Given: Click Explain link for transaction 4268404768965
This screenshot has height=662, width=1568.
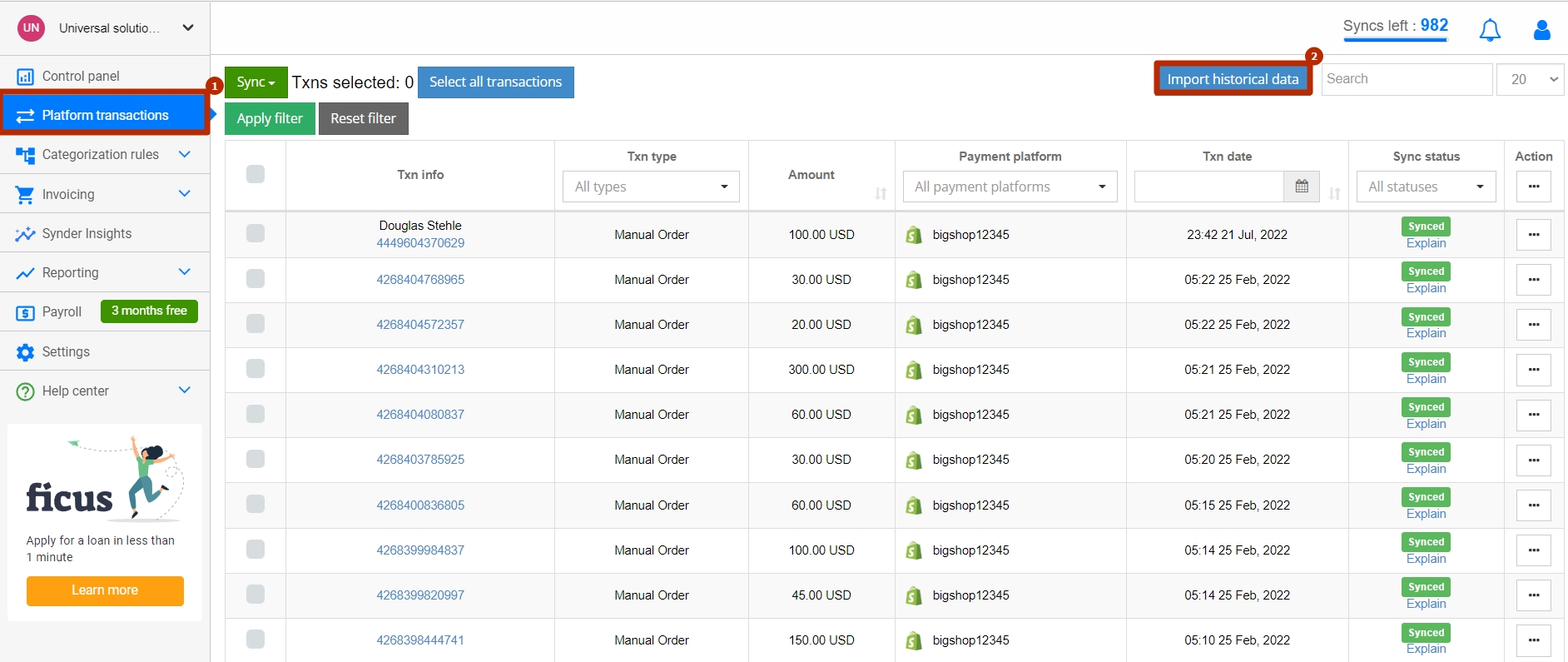Looking at the screenshot, I should tap(1427, 288).
